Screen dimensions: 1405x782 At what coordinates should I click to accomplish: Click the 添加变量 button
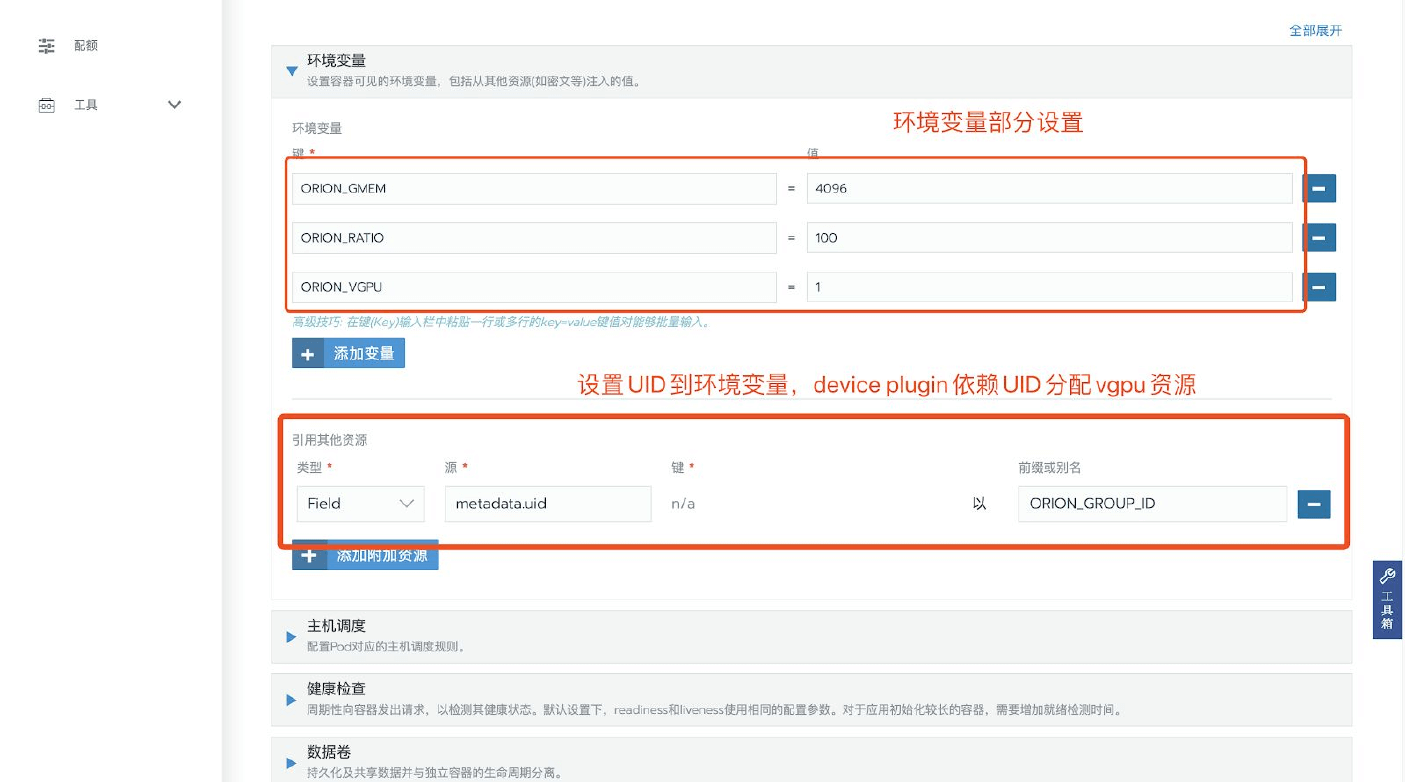coord(349,354)
